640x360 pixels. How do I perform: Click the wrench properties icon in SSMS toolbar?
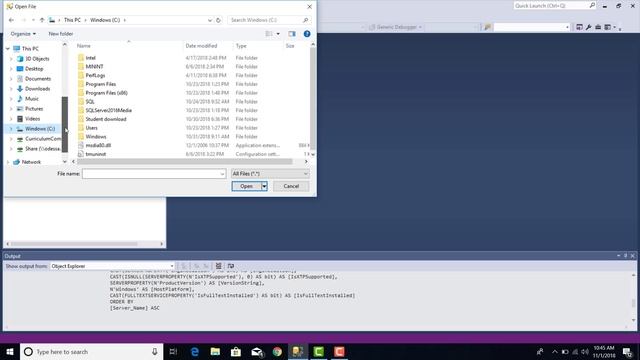point(589,27)
